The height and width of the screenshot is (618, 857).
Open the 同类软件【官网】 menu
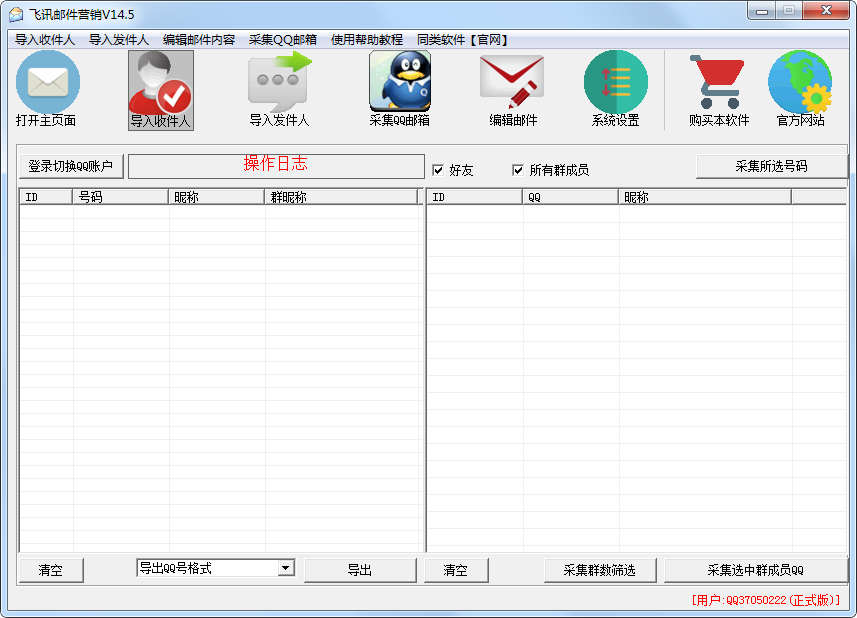(x=463, y=40)
